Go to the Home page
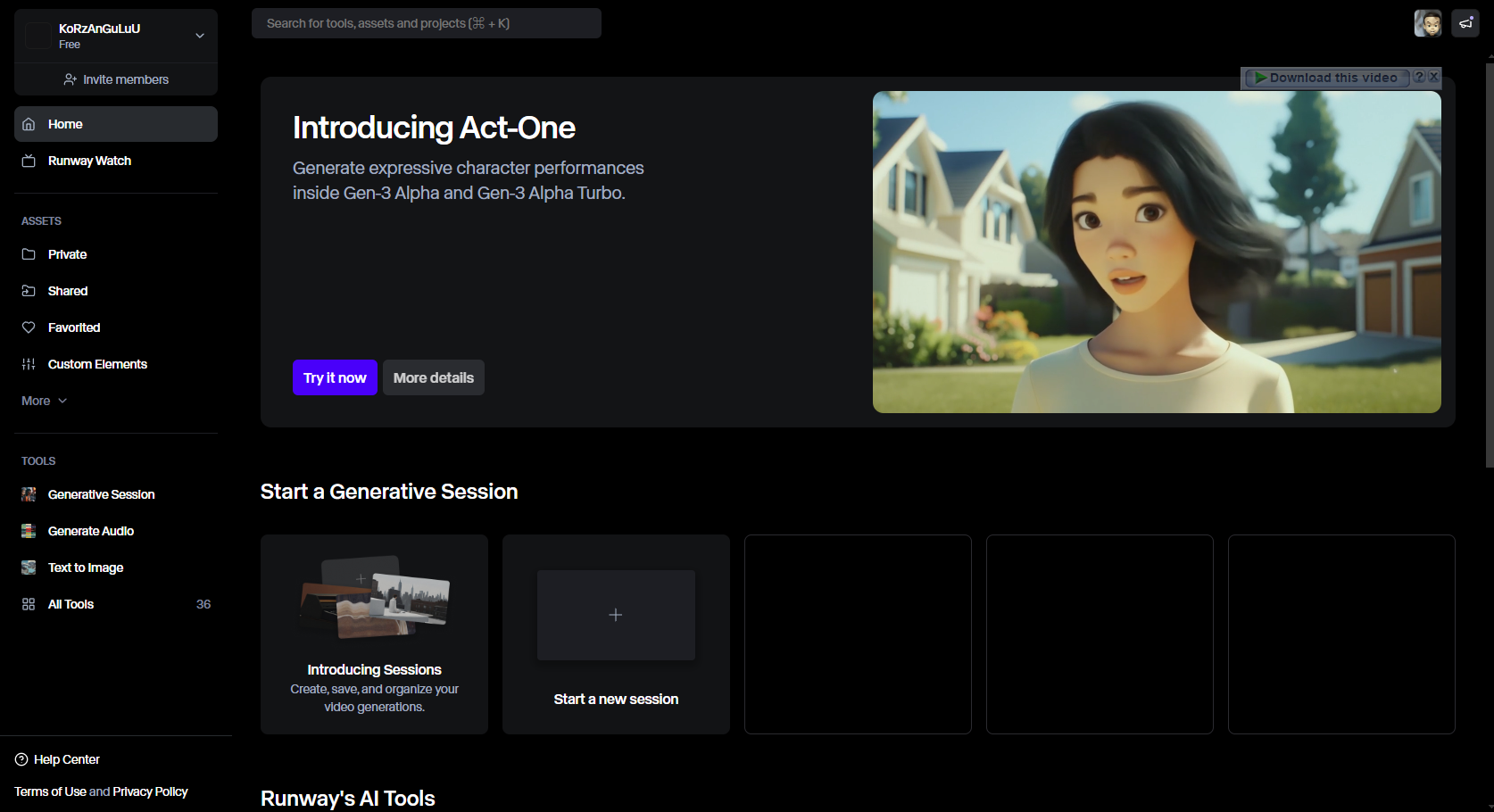 (116, 124)
